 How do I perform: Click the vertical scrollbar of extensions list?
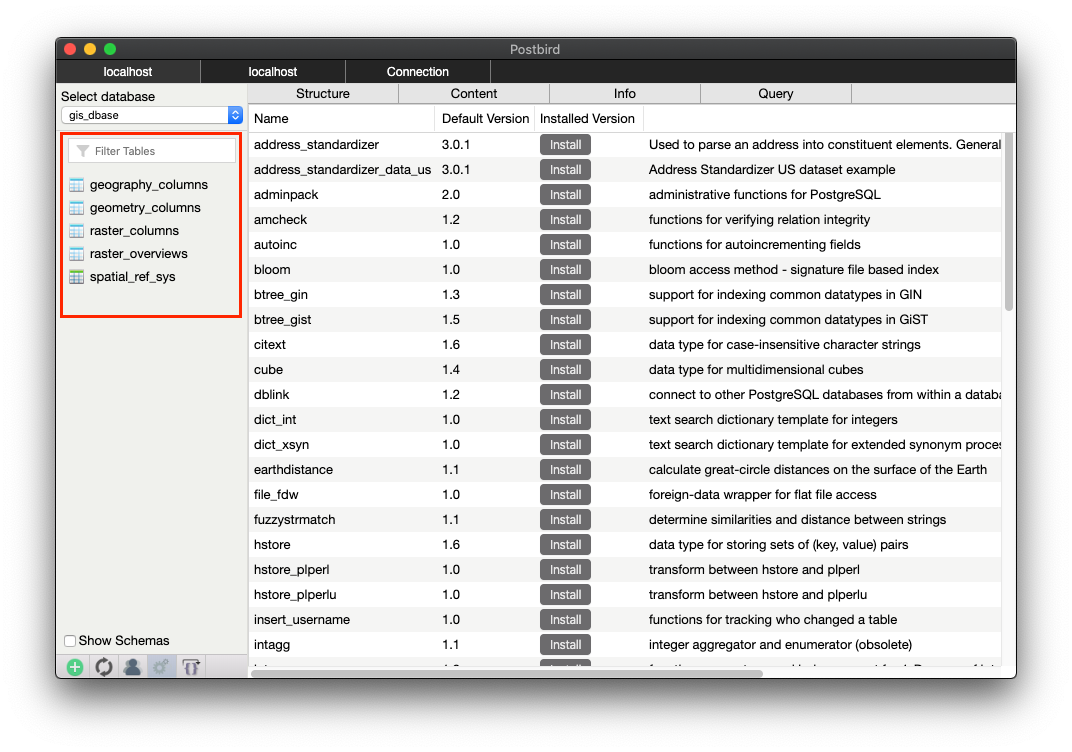pos(1008,220)
